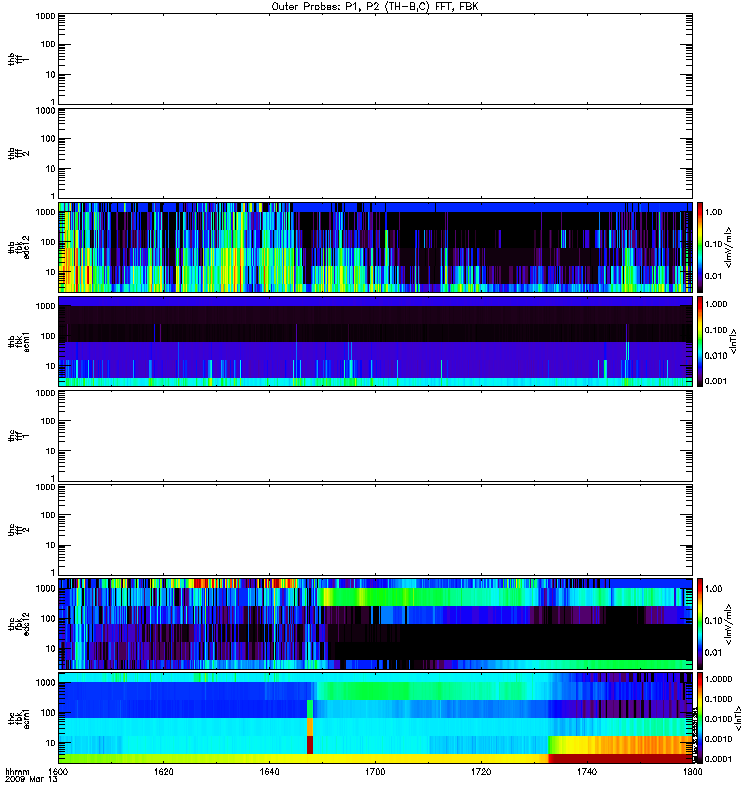
Task: Click the <|nT|> unit label beside thc scm1
Action: (x=737, y=718)
